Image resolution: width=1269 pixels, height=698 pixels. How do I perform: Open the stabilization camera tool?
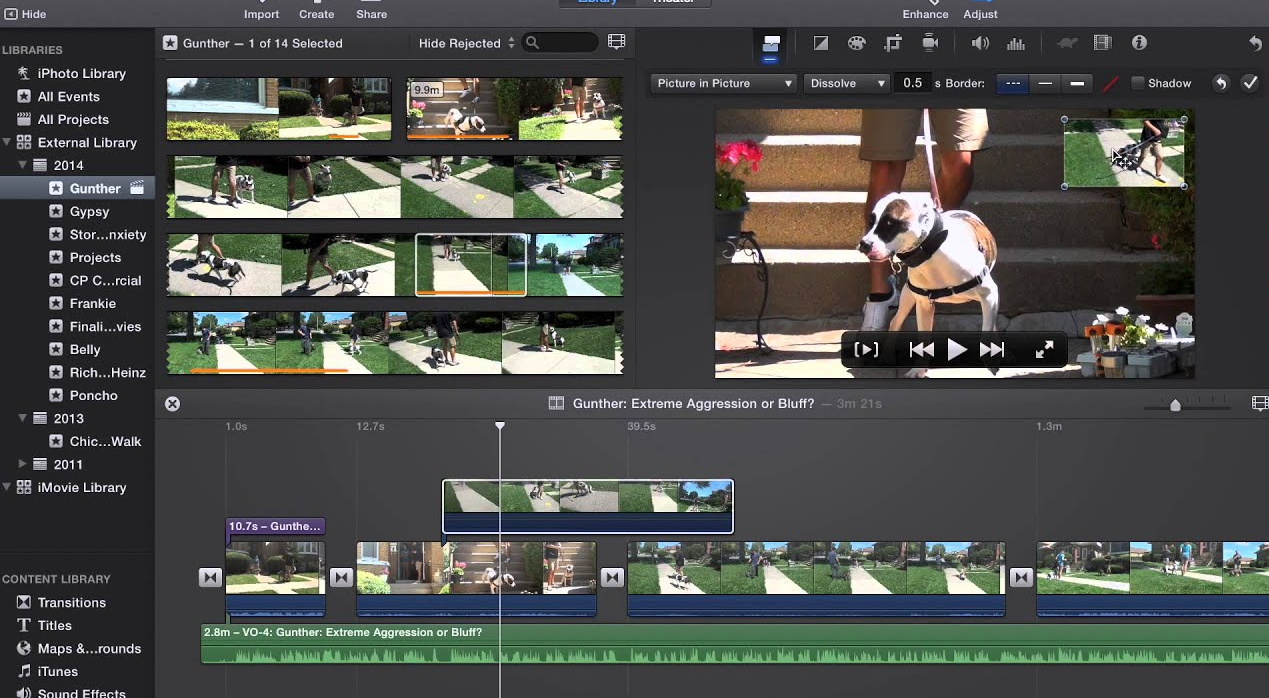(930, 43)
